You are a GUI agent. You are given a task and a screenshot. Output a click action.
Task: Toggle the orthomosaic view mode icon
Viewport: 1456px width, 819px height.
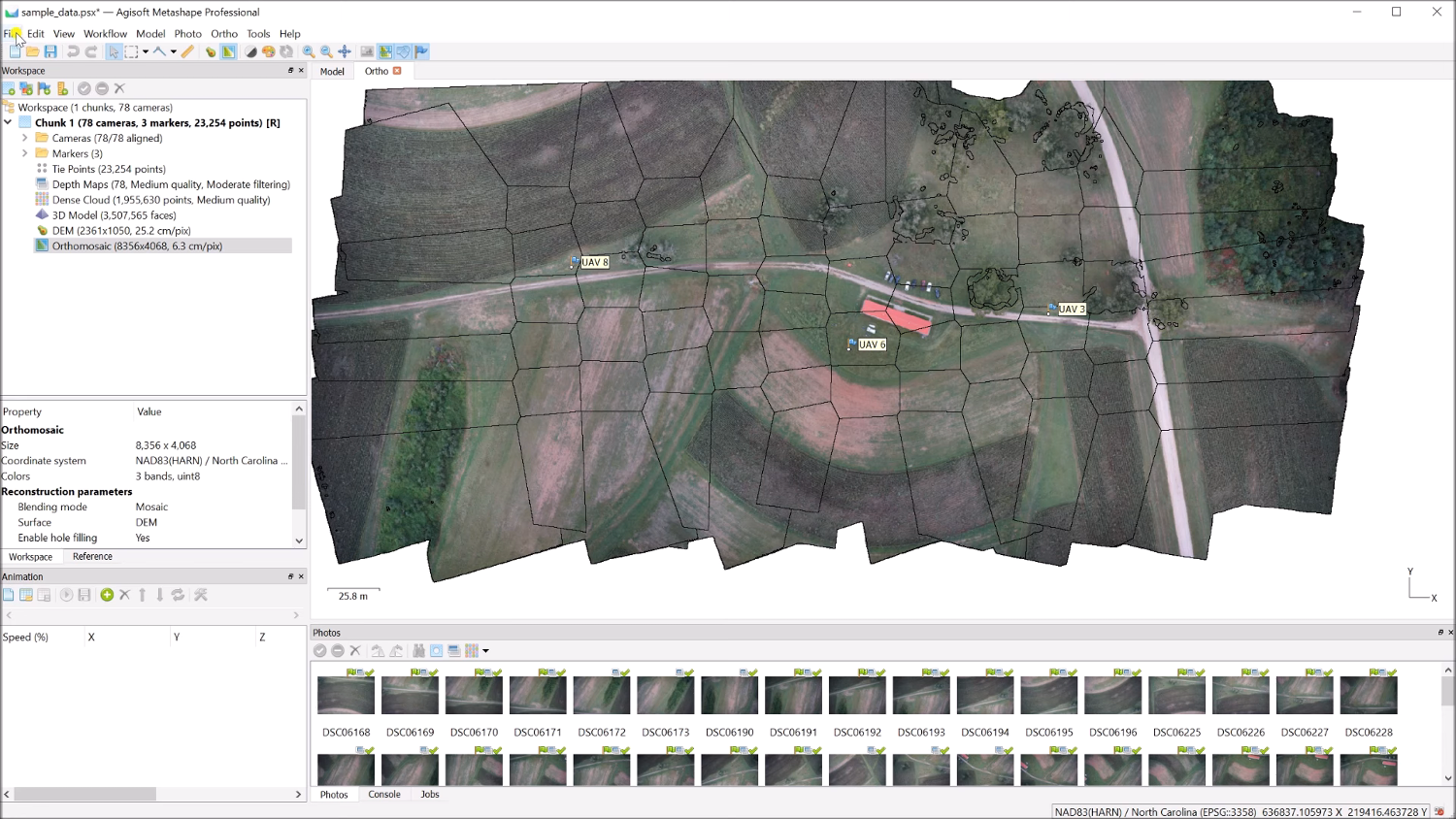point(228,52)
